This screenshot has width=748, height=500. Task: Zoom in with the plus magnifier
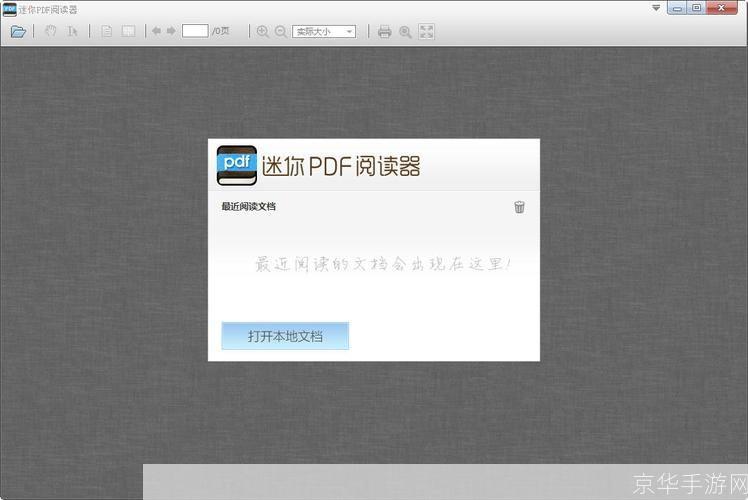click(x=262, y=31)
